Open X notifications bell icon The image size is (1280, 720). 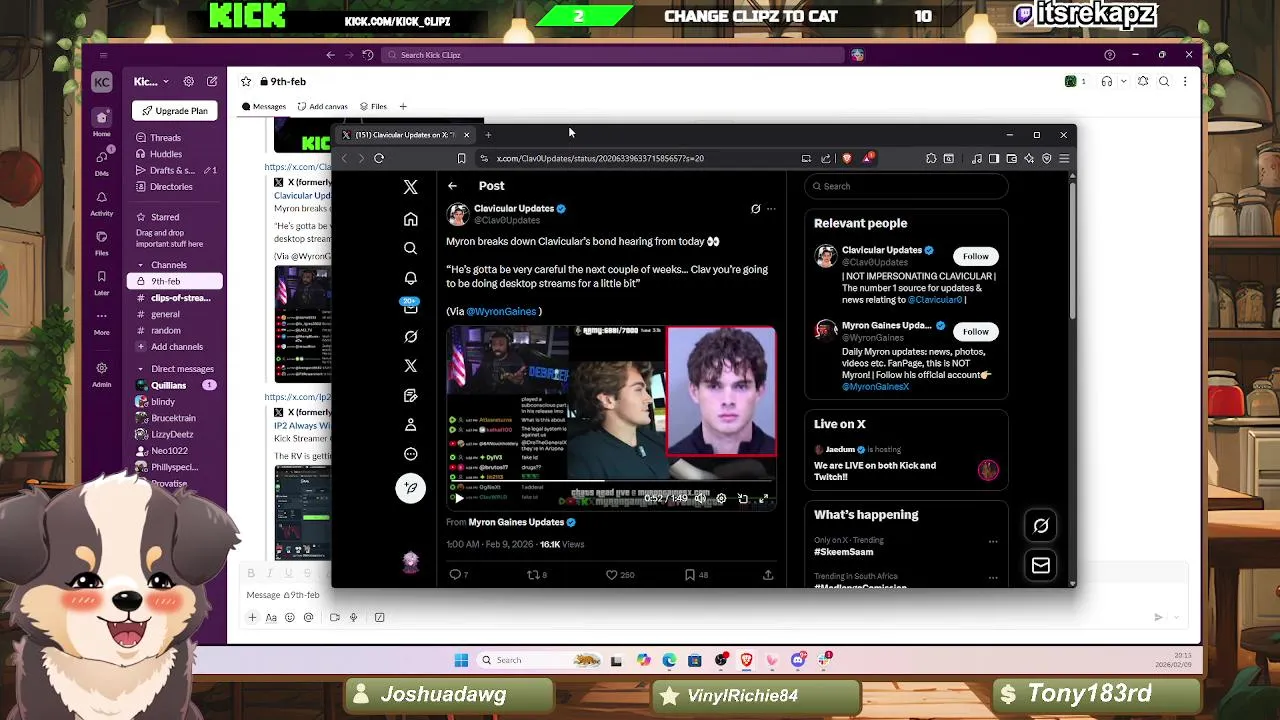[x=410, y=278]
